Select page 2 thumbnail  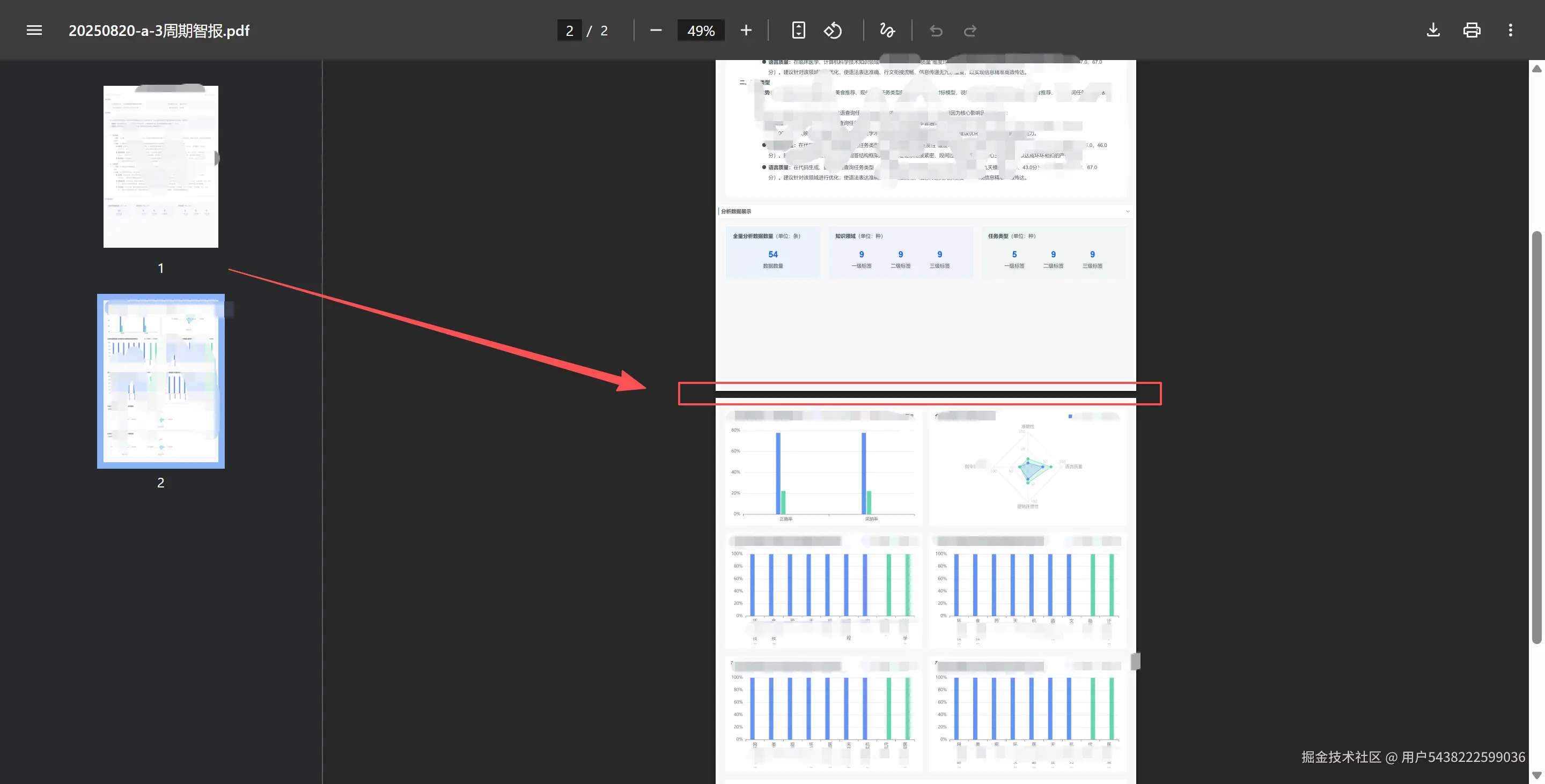[x=161, y=381]
